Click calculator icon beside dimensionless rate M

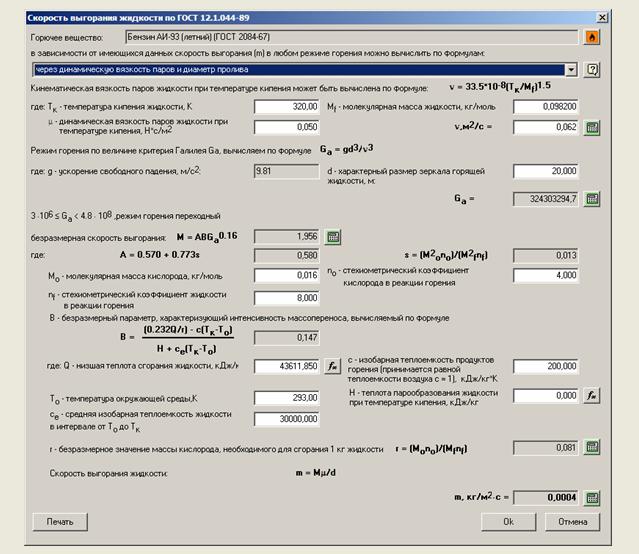[333, 237]
